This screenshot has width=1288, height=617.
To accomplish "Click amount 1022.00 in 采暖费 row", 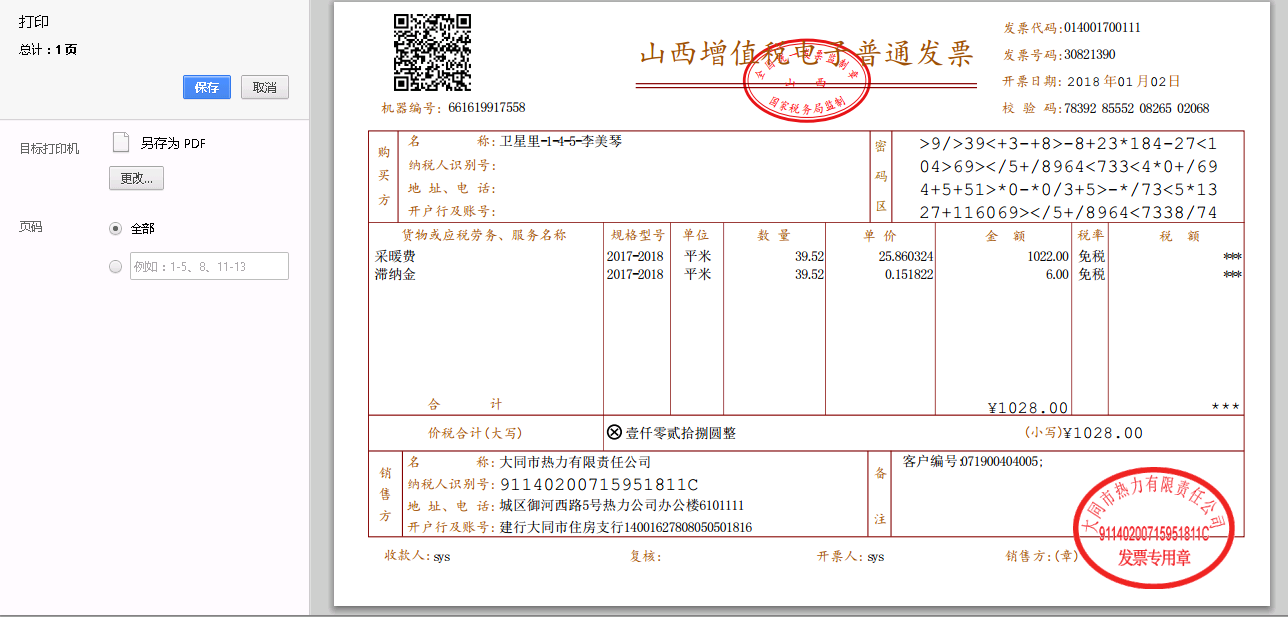I will 1048,257.
